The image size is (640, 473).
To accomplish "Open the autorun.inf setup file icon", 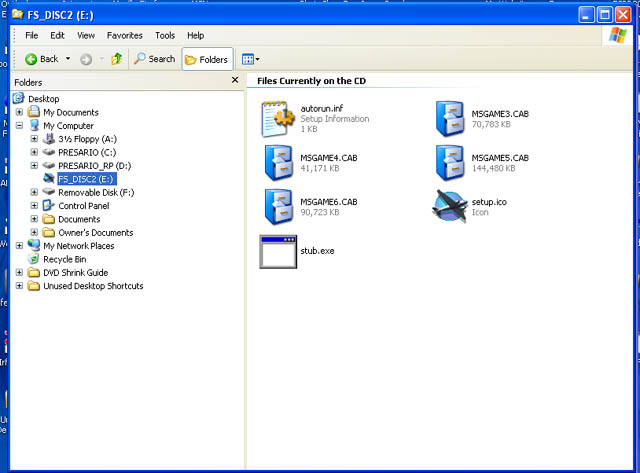I will pyautogui.click(x=275, y=118).
